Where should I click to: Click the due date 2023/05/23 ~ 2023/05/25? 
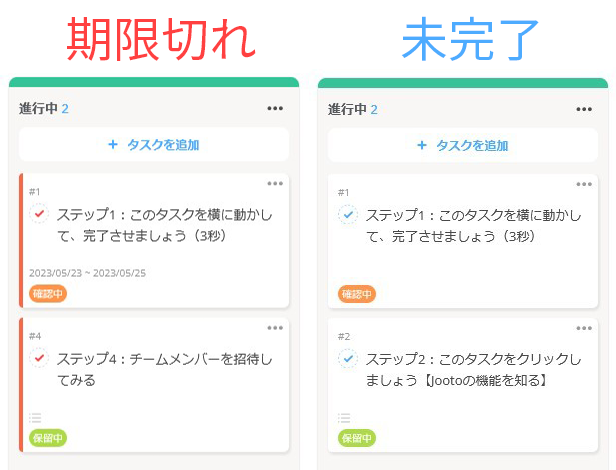tap(86, 272)
